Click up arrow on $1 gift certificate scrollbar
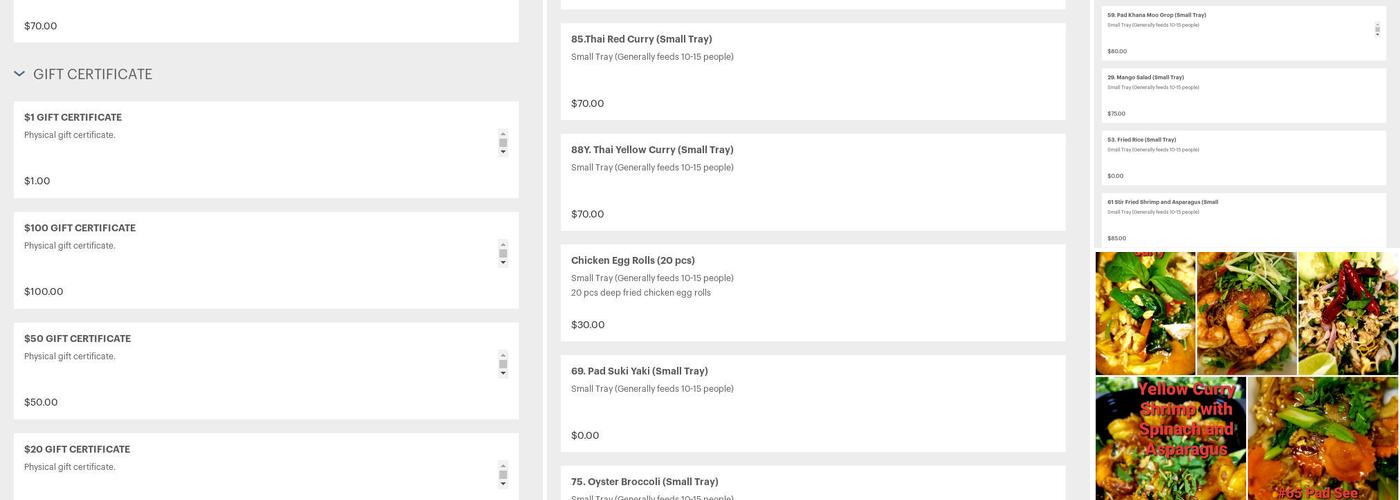This screenshot has width=1400, height=500. (x=503, y=133)
